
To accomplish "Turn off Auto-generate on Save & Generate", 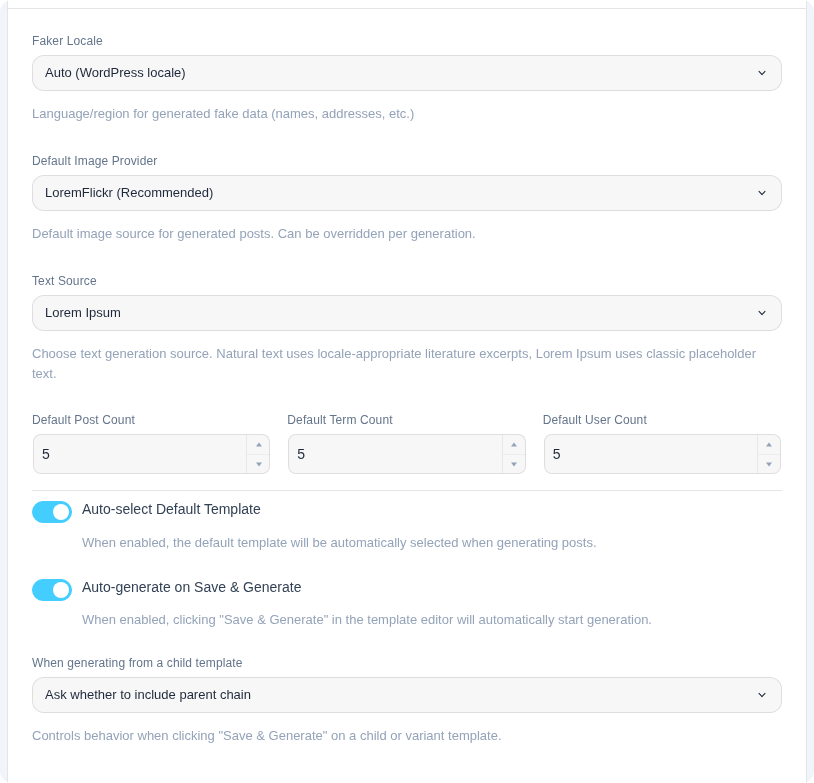I will (x=52, y=590).
